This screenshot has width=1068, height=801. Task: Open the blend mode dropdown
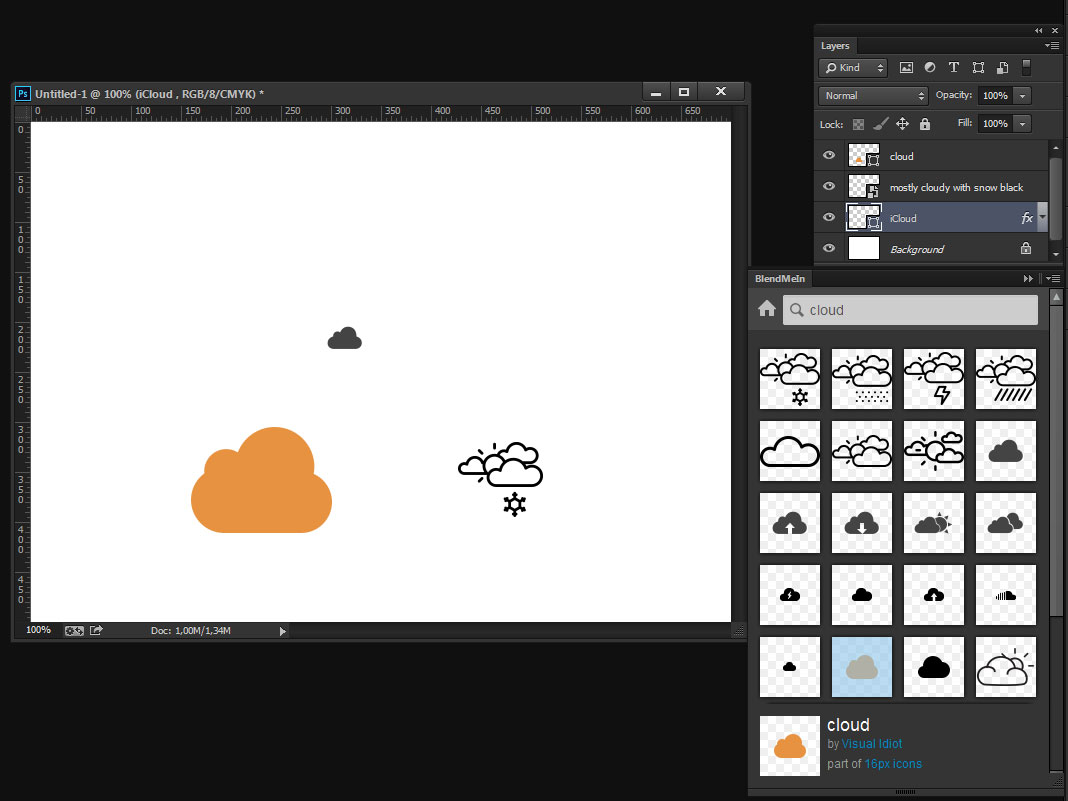[x=872, y=95]
